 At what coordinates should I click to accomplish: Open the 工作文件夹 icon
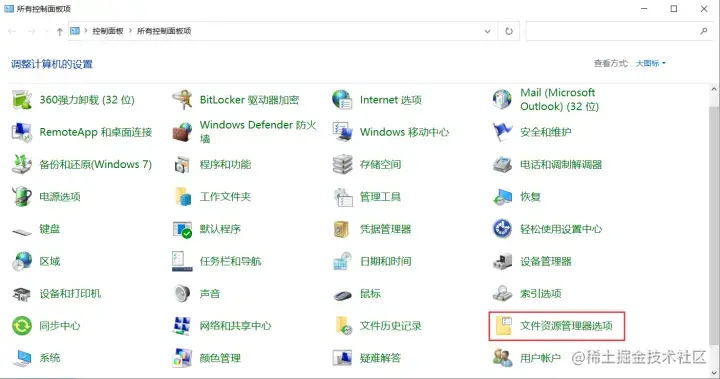[182, 197]
